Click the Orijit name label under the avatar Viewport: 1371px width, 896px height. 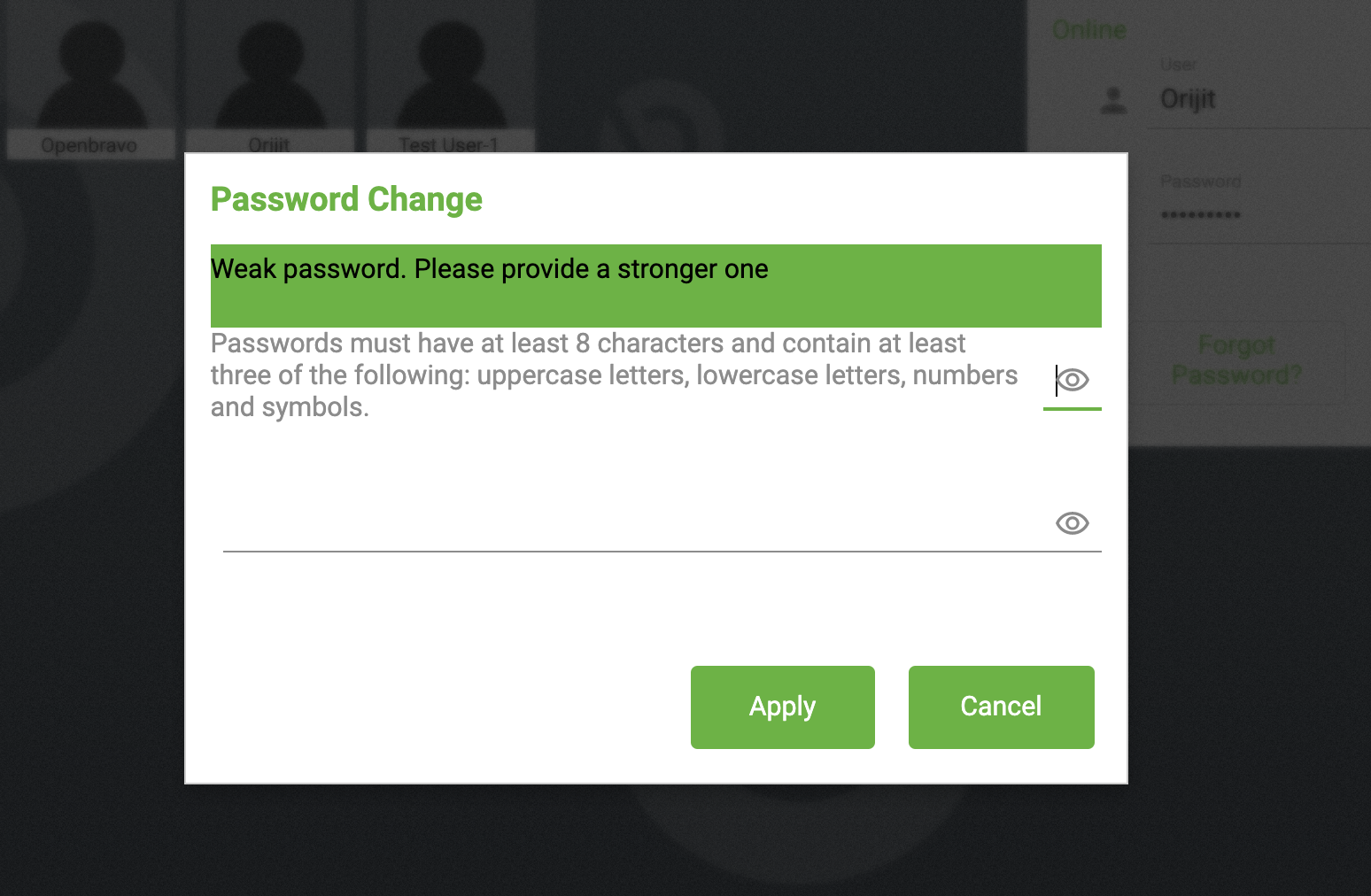(x=269, y=145)
